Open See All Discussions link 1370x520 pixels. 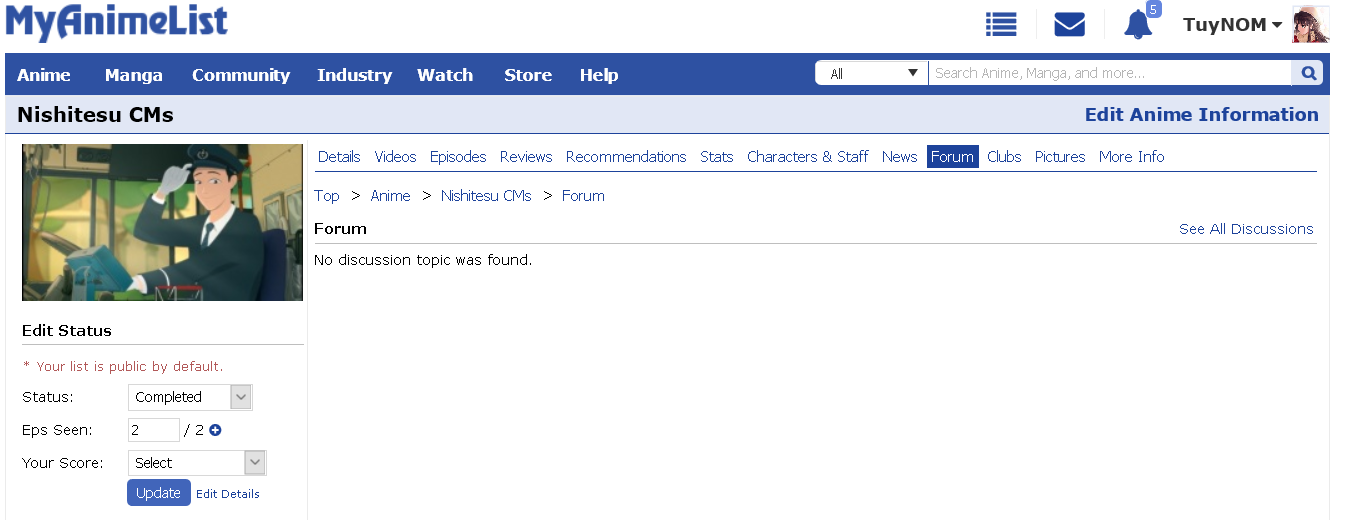(1246, 229)
